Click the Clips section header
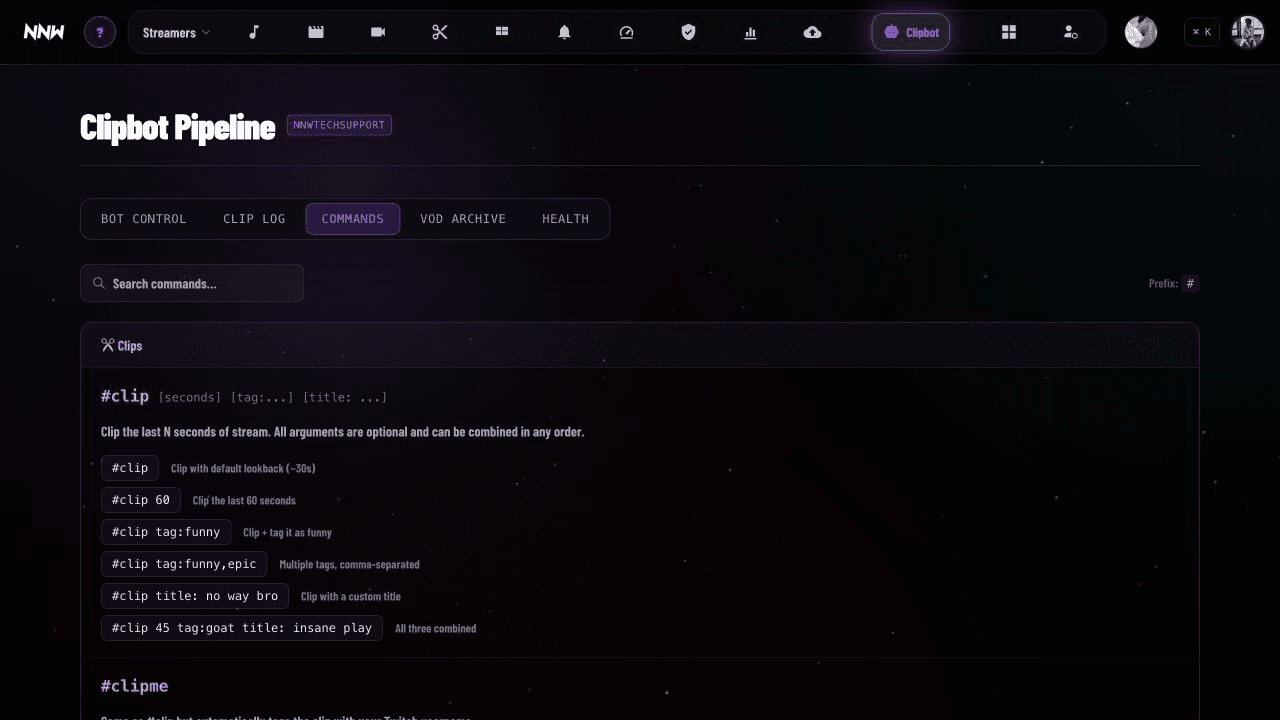1280x720 pixels. (640, 345)
